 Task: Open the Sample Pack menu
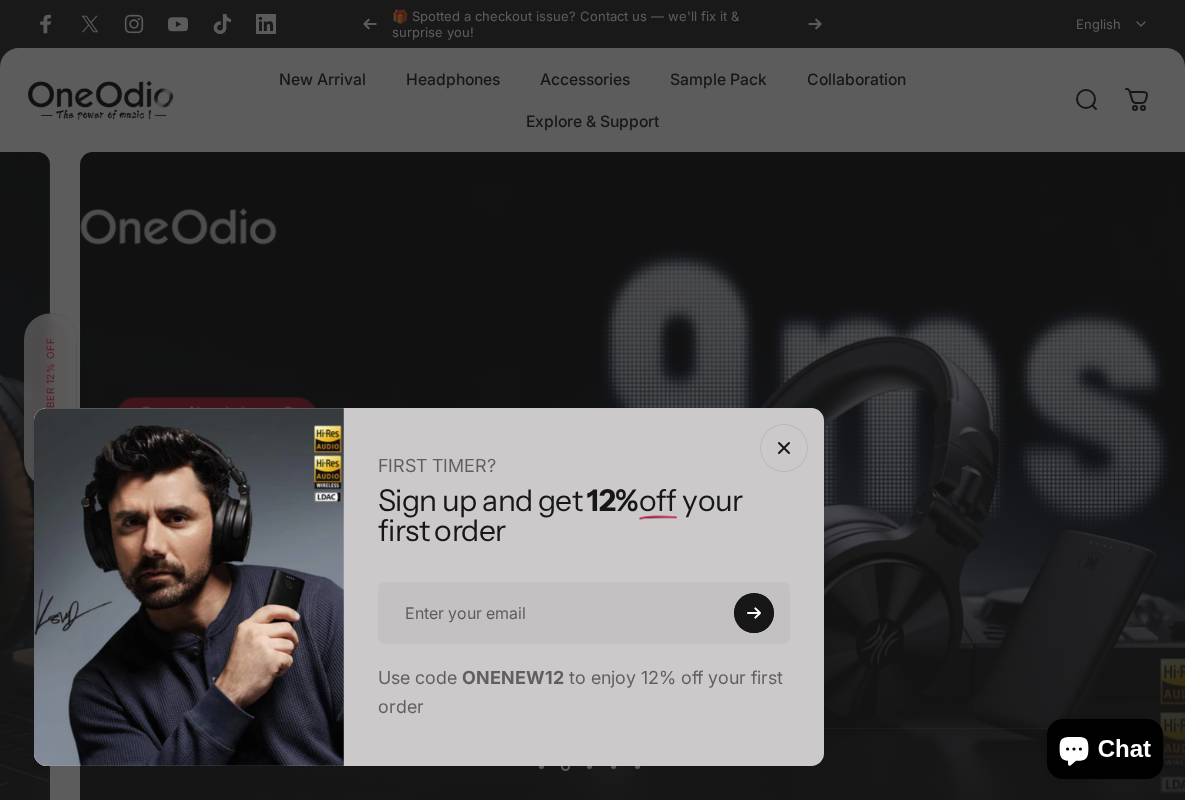718,79
